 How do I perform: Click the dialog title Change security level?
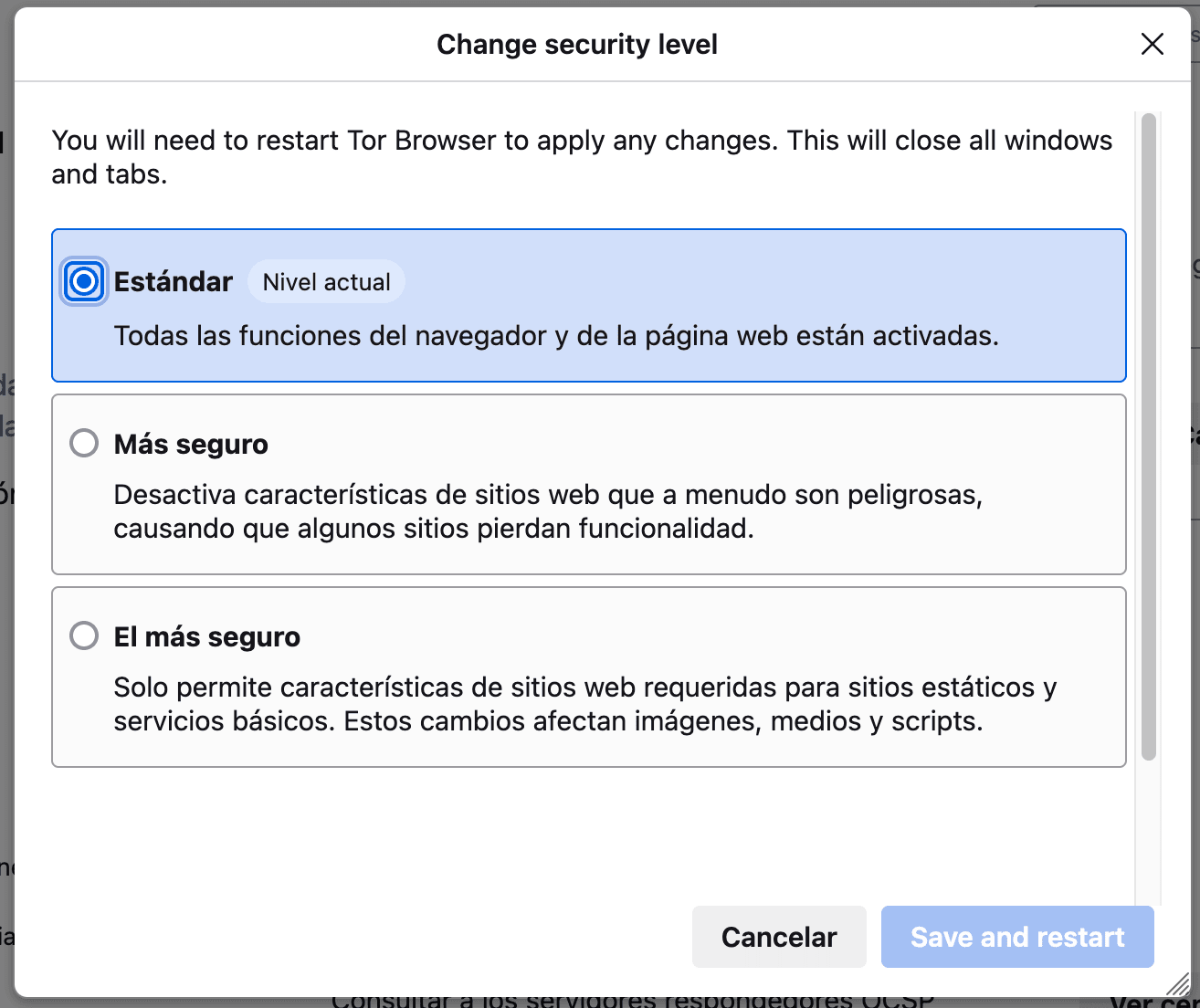click(x=577, y=44)
